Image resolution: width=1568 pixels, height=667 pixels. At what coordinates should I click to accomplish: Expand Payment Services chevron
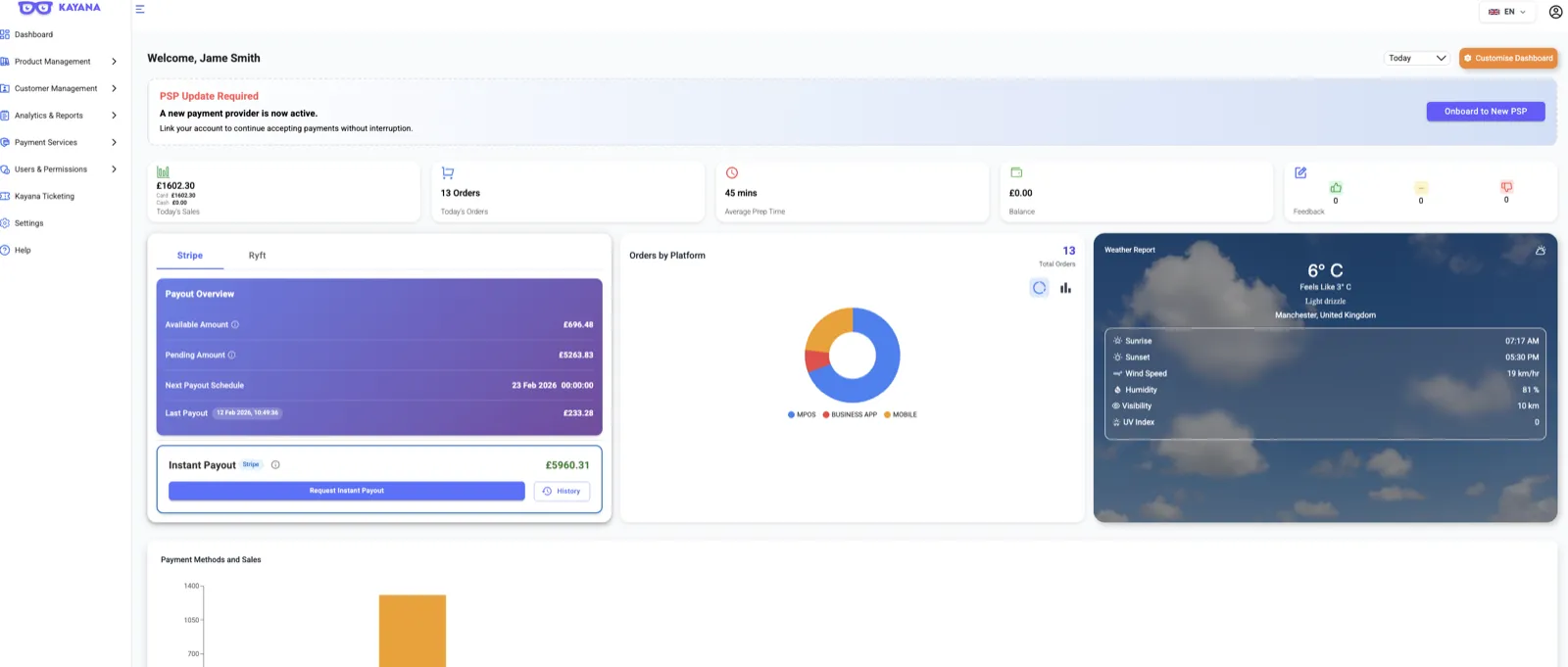click(114, 142)
